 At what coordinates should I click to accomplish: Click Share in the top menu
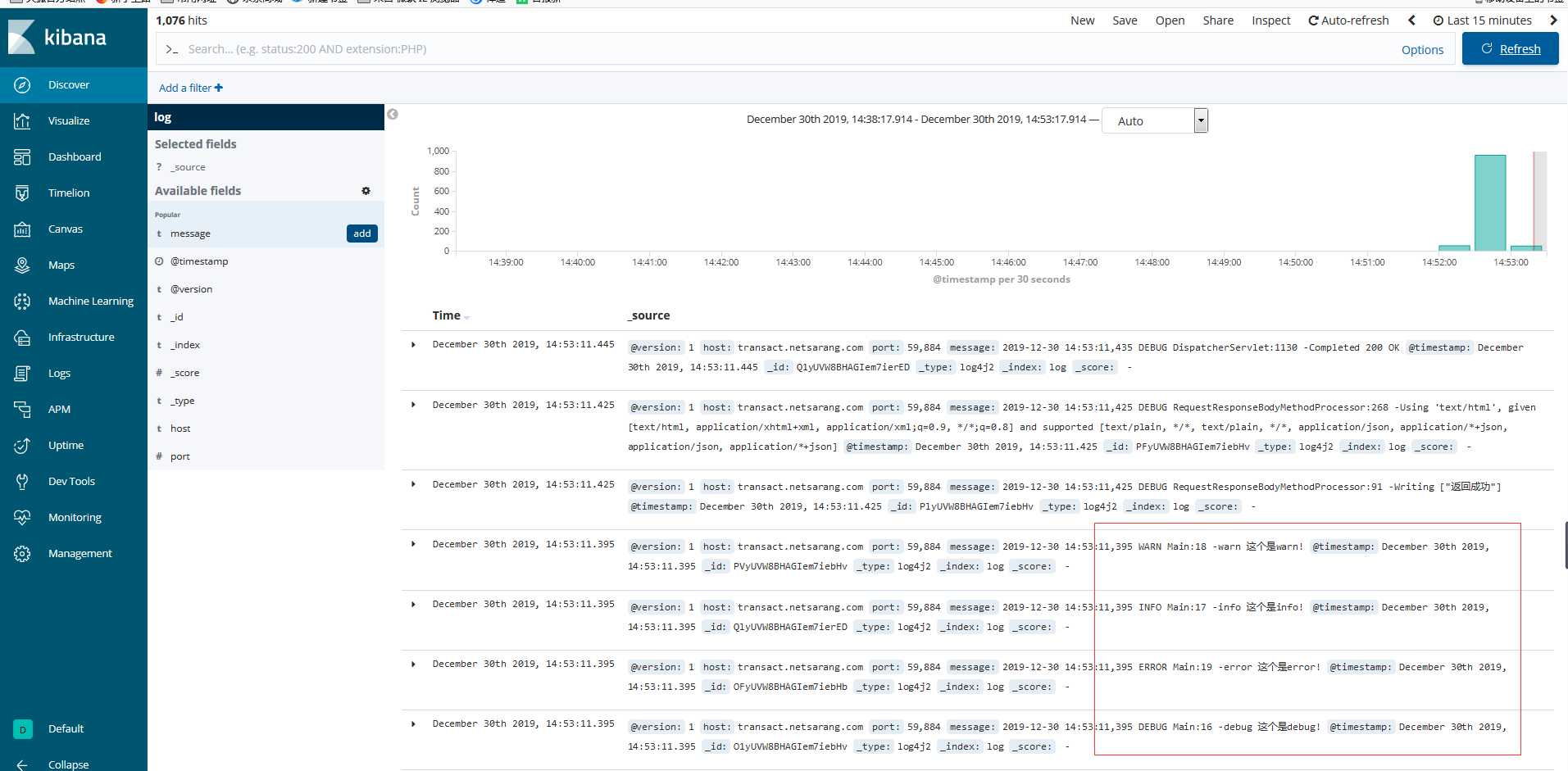(x=1218, y=20)
